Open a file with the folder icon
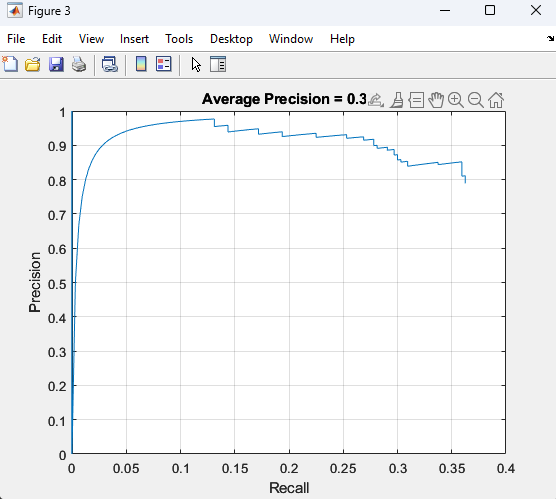Viewport: 556px width, 499px height. pyautogui.click(x=33, y=65)
